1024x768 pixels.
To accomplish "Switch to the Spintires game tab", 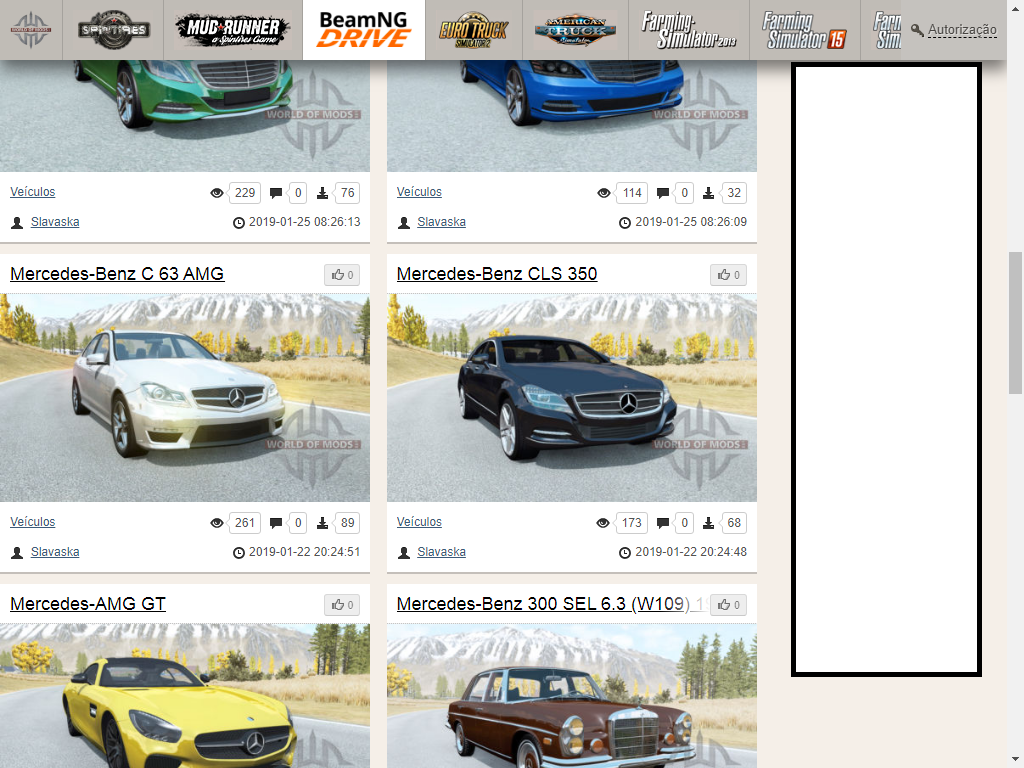I will tap(114, 30).
